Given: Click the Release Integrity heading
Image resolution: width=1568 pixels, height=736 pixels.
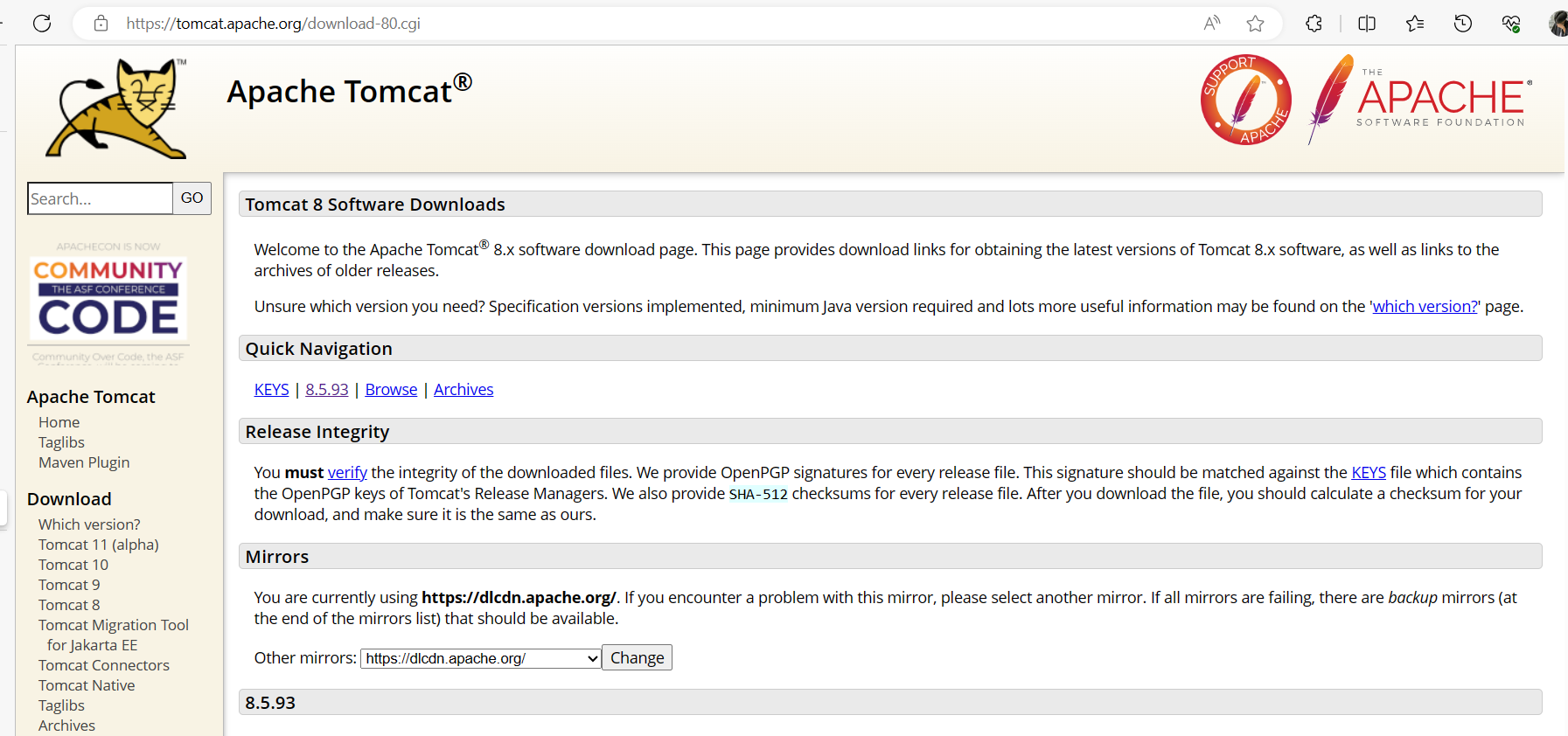Looking at the screenshot, I should 317,432.
